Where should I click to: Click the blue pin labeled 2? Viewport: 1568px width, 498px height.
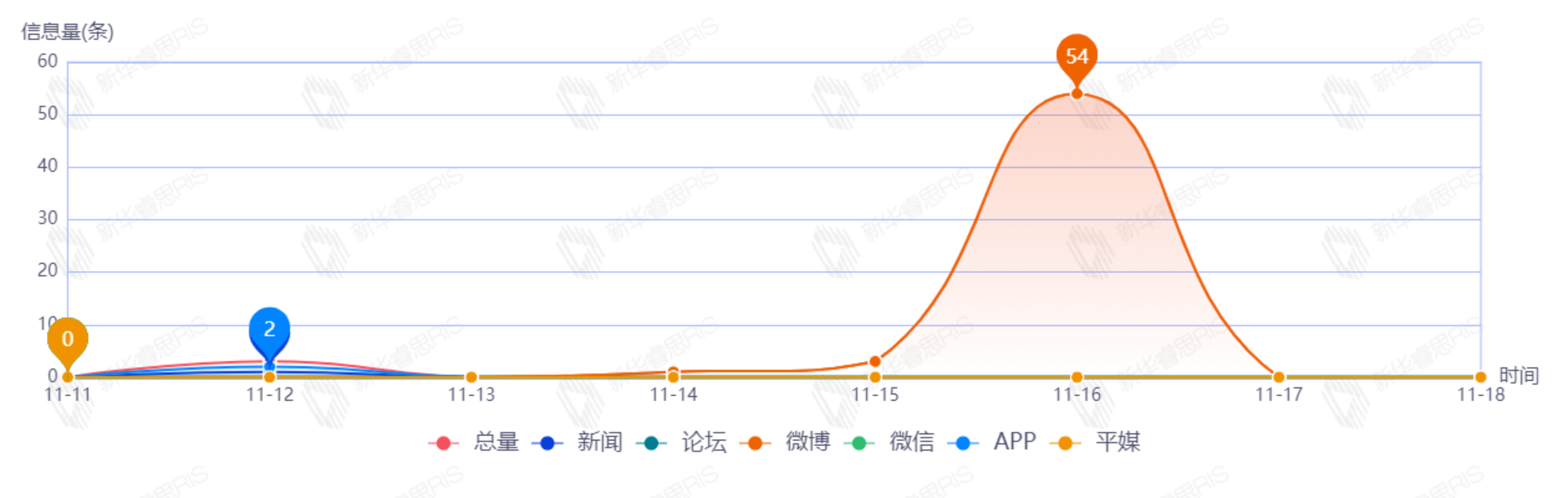click(x=269, y=330)
